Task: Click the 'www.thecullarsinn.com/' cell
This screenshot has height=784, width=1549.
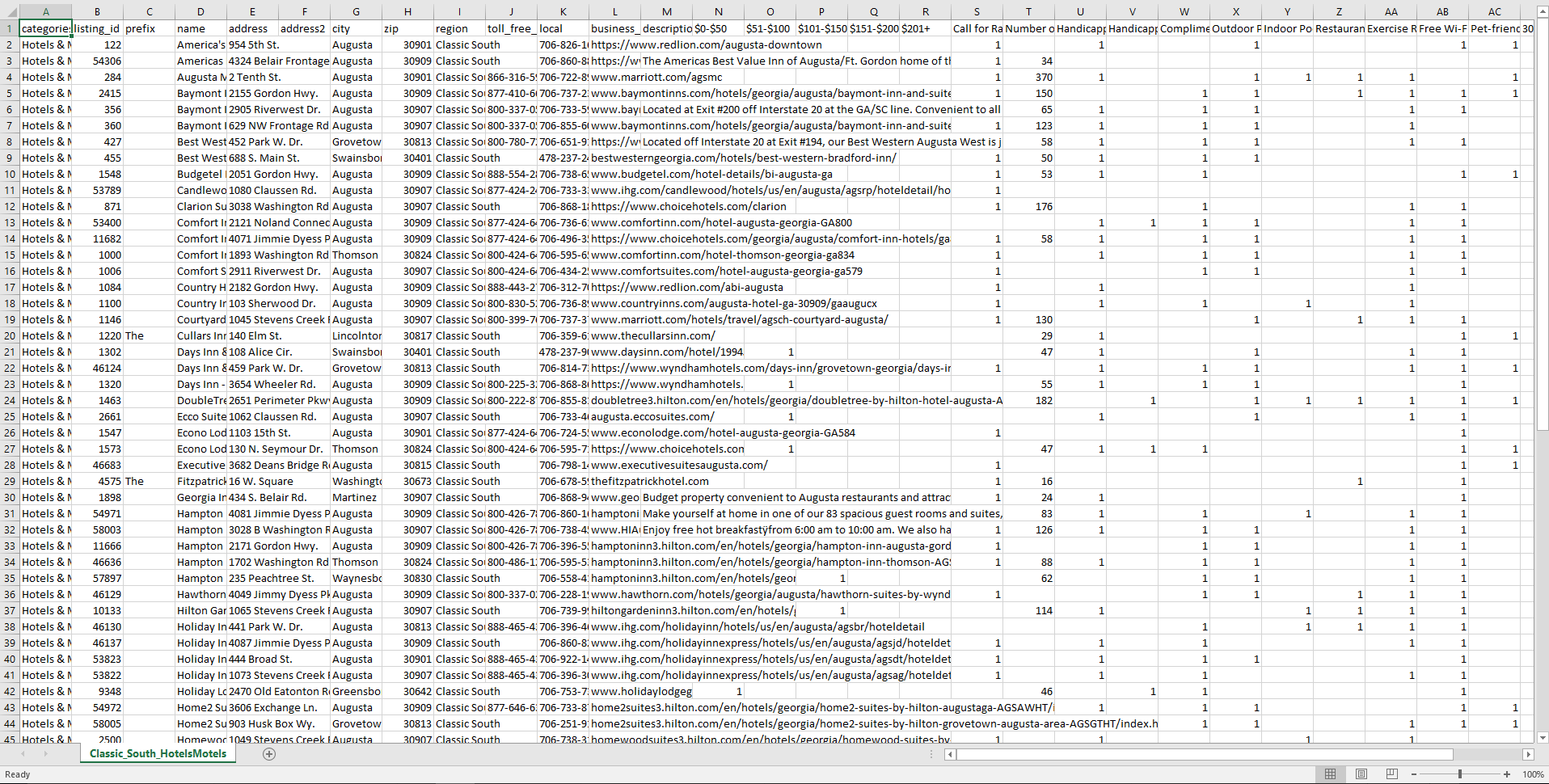Action: point(614,335)
